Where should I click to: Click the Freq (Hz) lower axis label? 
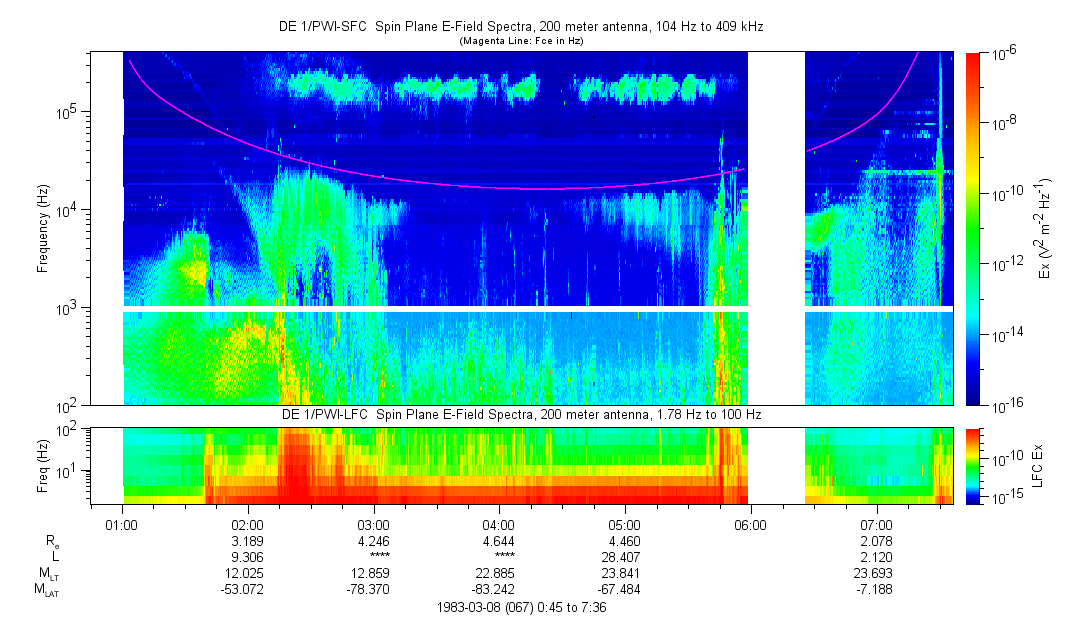tap(43, 465)
